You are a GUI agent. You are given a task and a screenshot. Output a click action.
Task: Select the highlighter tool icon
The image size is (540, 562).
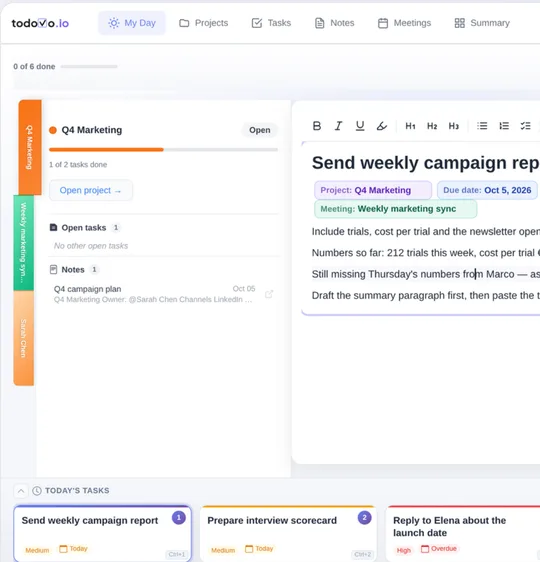(x=382, y=126)
